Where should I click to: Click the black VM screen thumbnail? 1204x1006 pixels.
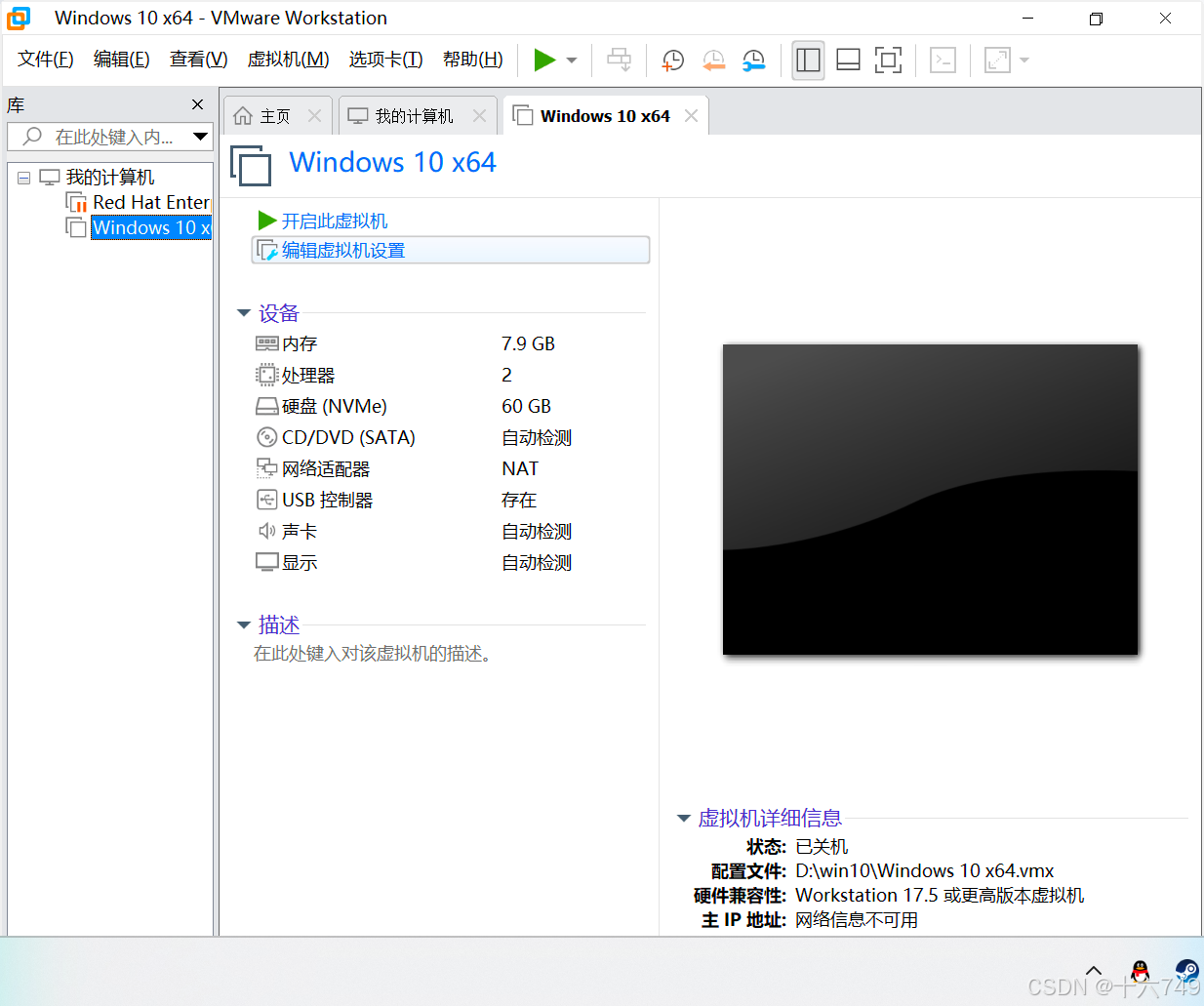tap(930, 500)
